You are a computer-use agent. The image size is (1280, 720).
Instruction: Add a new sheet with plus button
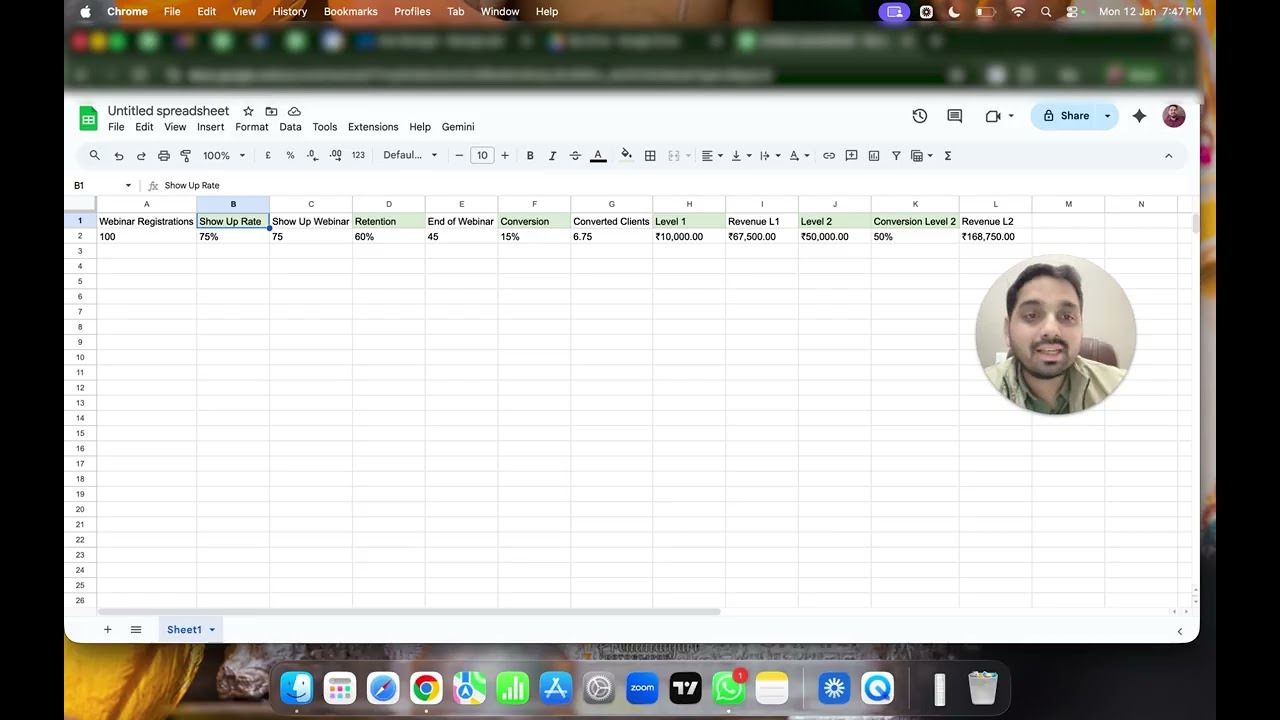107,630
